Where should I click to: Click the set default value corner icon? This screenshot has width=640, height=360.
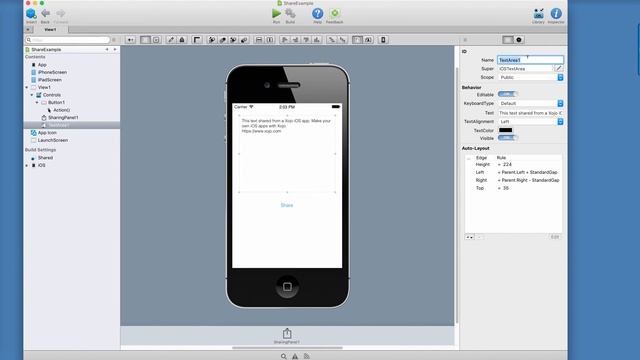[197, 40]
